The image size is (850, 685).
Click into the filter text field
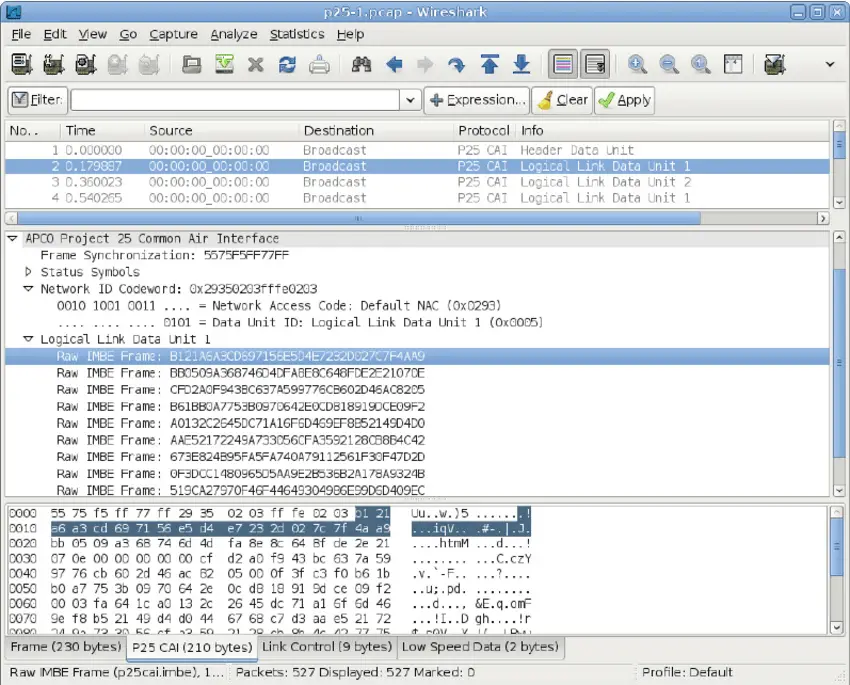(235, 100)
